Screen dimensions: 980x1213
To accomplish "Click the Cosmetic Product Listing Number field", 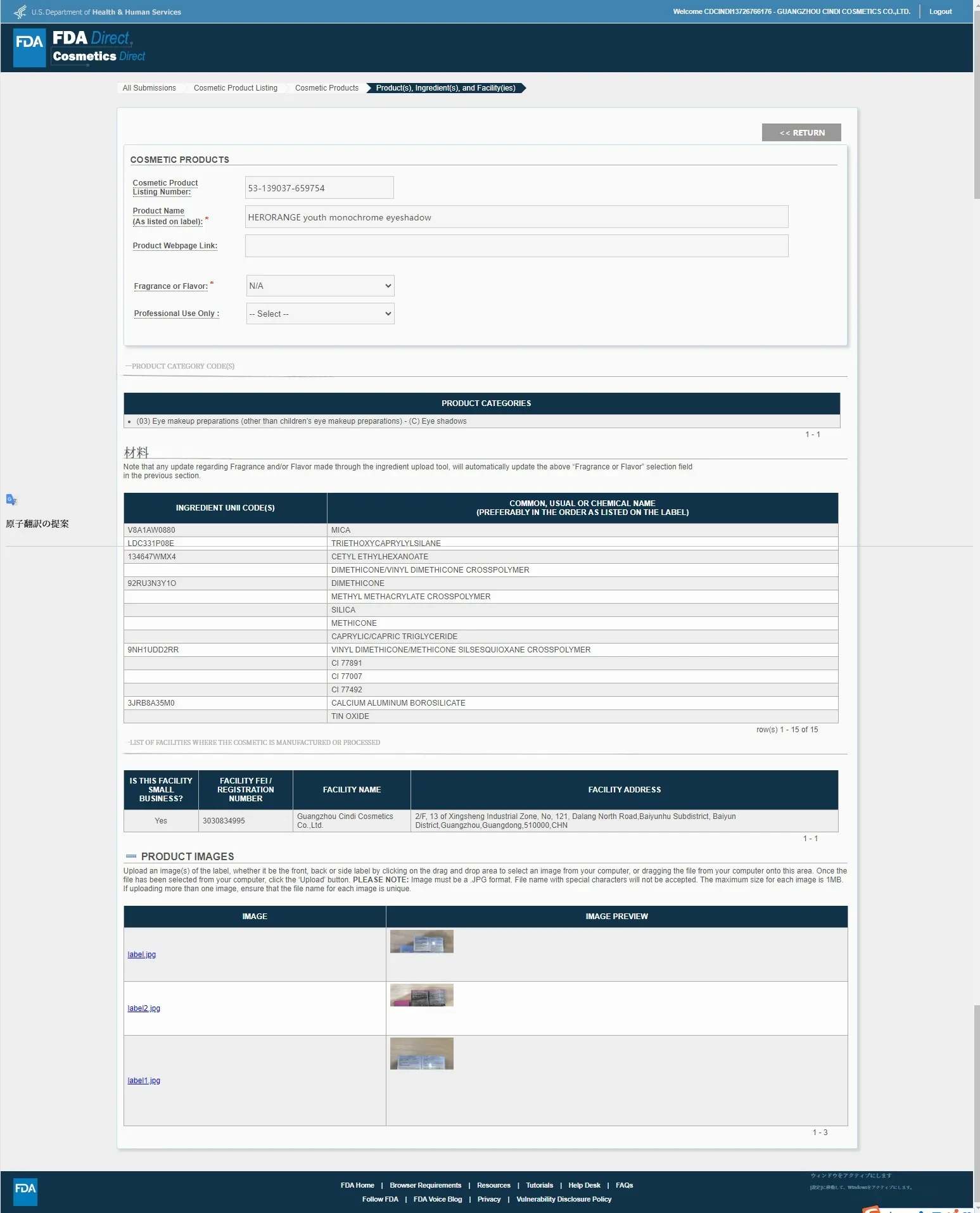I will [x=319, y=187].
